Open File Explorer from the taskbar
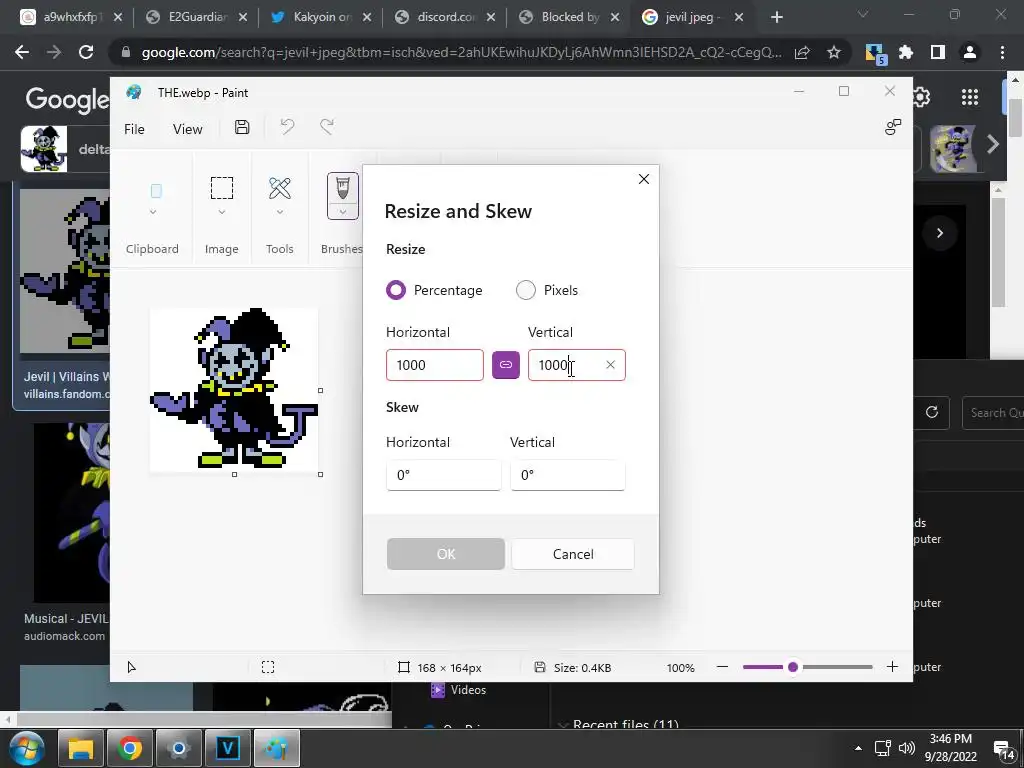 point(81,748)
